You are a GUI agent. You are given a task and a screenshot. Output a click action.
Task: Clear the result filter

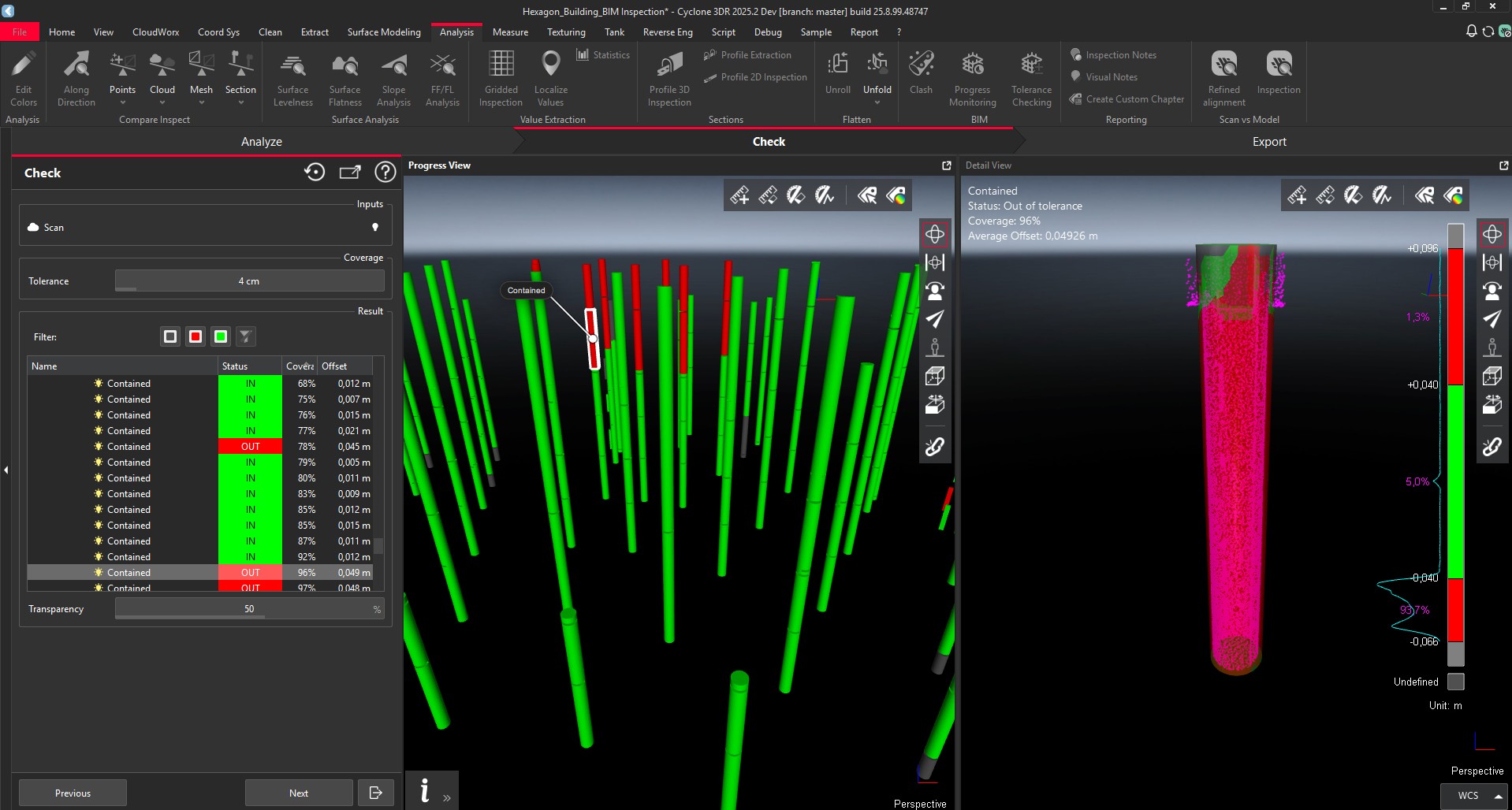(x=245, y=336)
